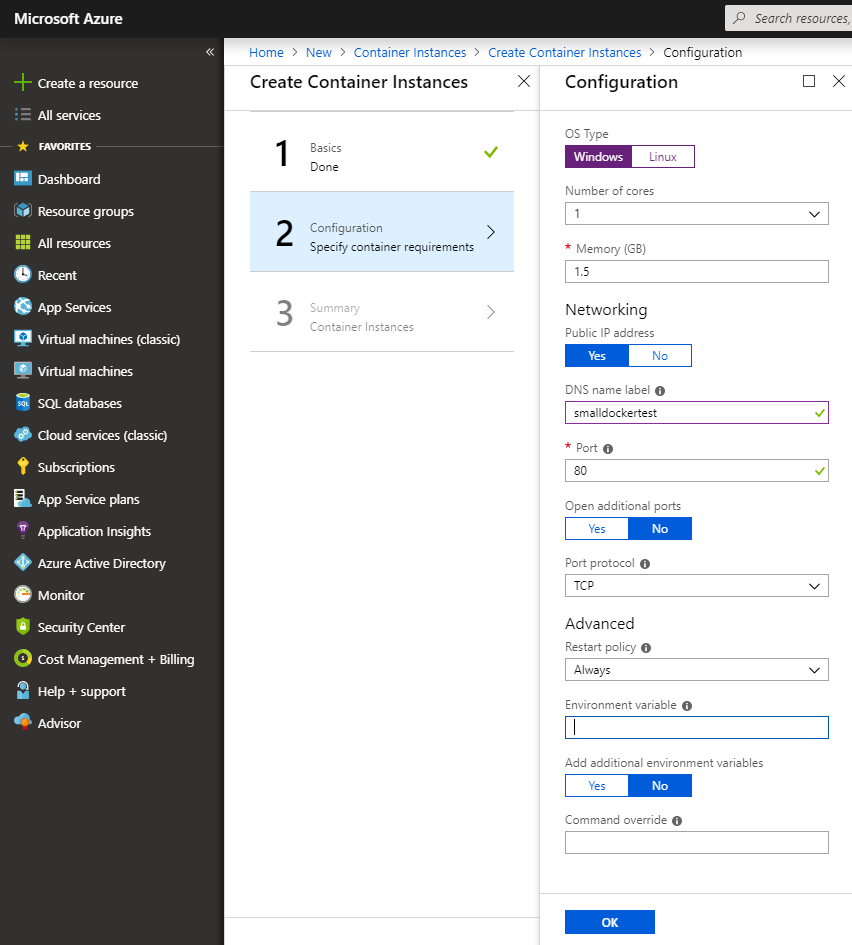852x945 pixels.
Task: Collapse the sidebar with double chevron
Action: 210,52
